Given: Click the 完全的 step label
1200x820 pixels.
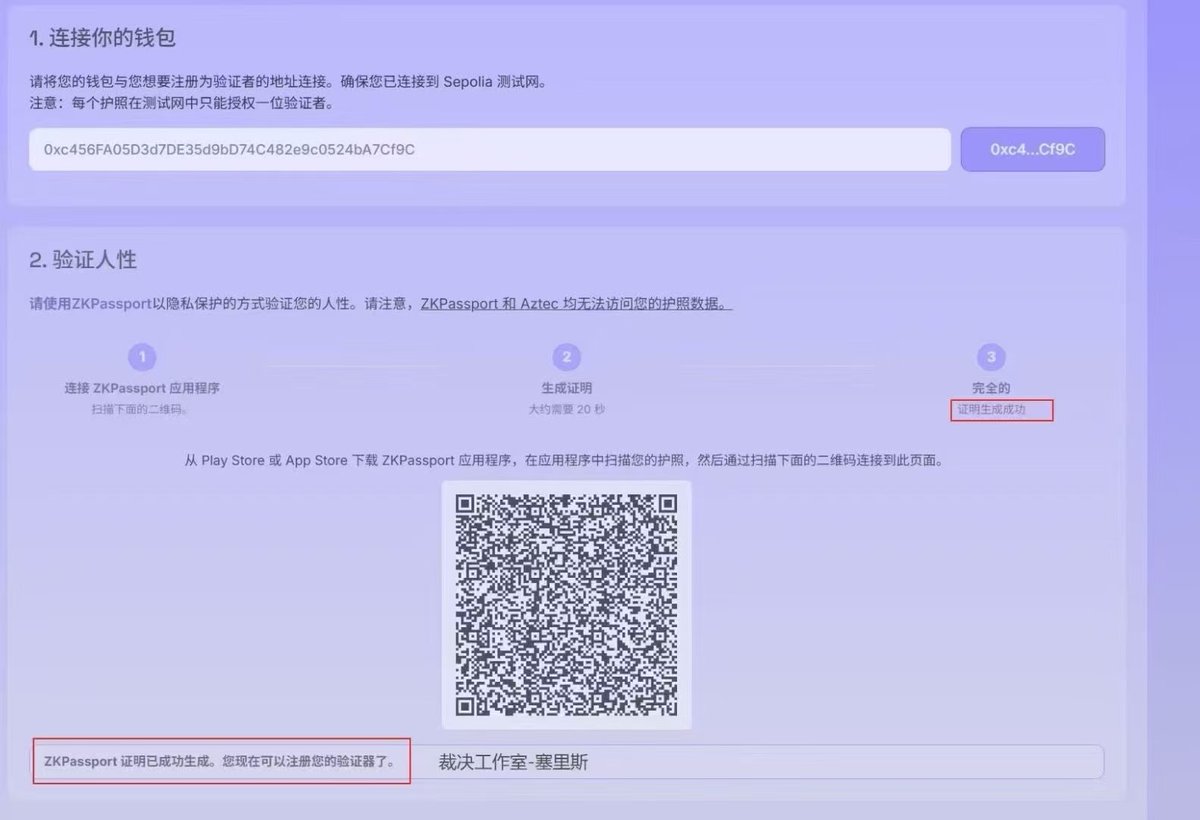Looking at the screenshot, I should [x=991, y=388].
